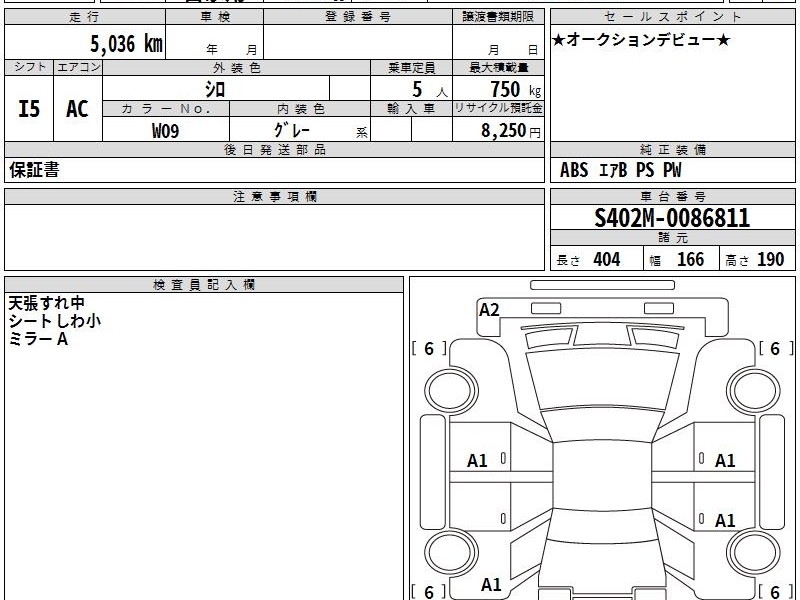Click the 登録番号 header cell
800x600 pixels.
pos(358,17)
